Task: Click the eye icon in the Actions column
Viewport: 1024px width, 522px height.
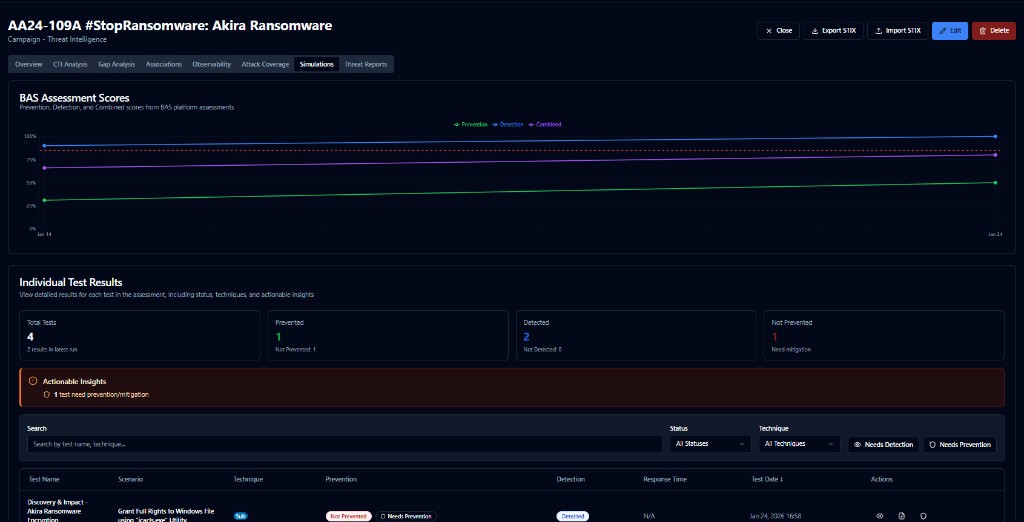Action: 880,516
